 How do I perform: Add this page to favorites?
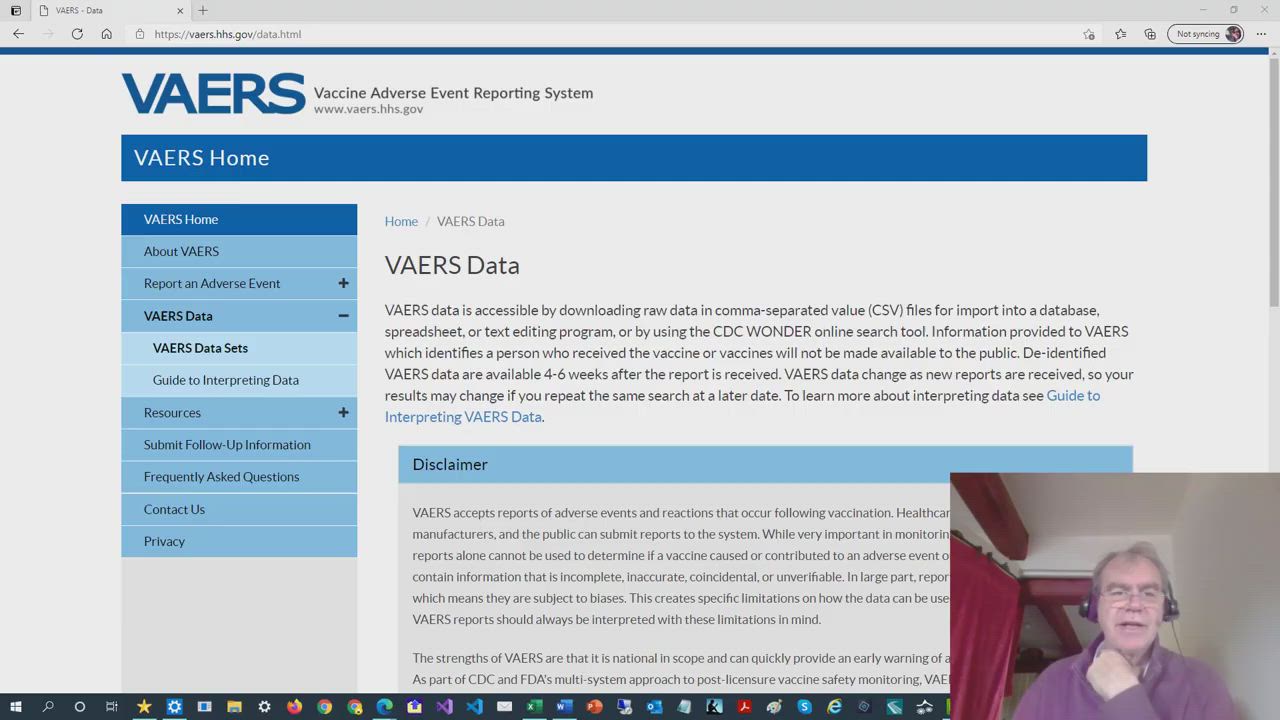click(x=1089, y=34)
